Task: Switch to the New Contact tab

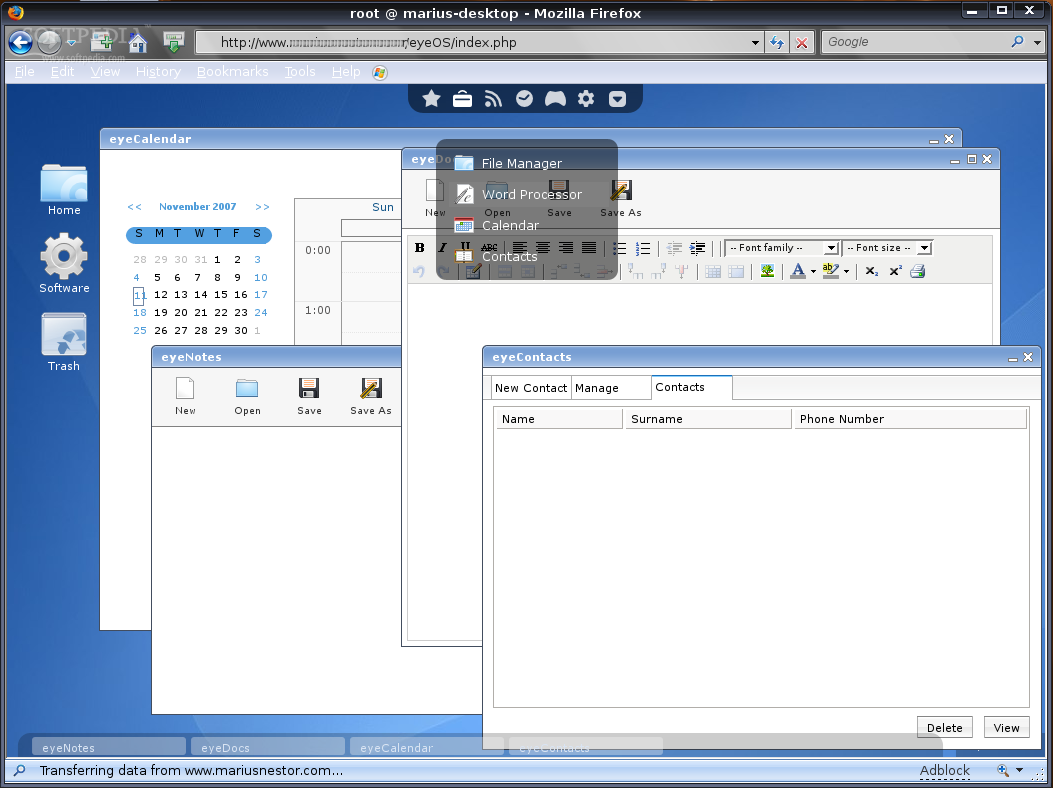Action: 531,388
